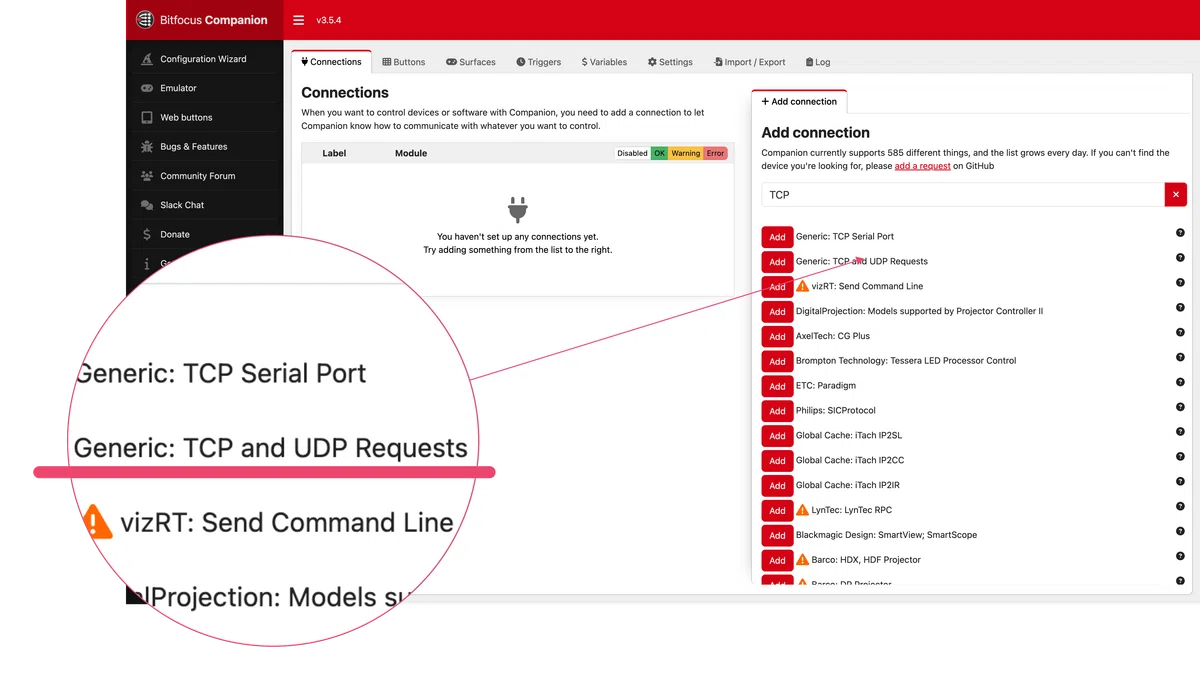The image size is (1200, 680).
Task: Click the green OK status badge
Action: point(659,153)
